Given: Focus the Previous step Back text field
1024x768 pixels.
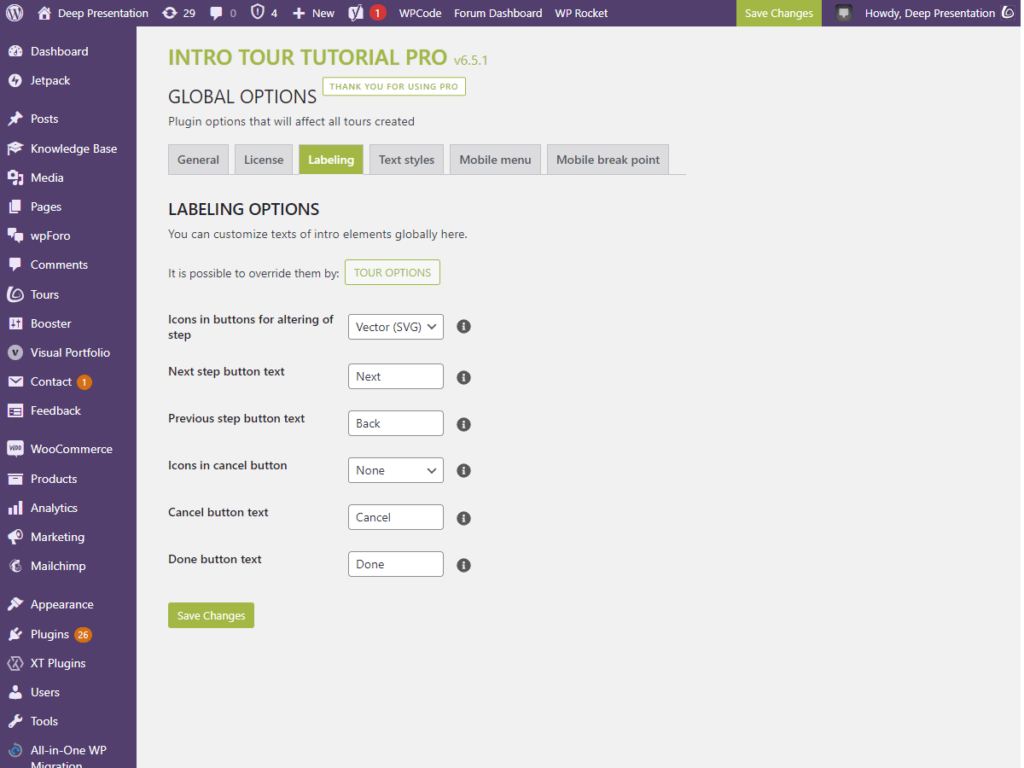Looking at the screenshot, I should (396, 423).
